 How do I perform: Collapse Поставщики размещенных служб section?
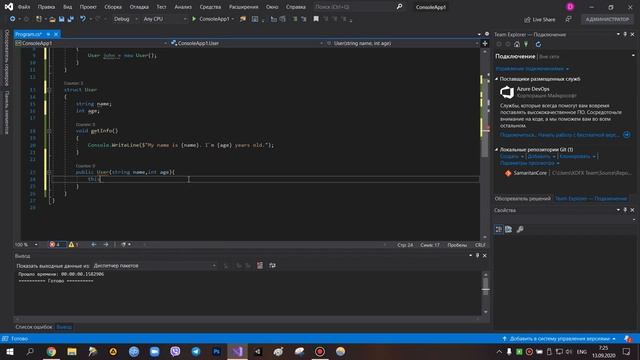[x=497, y=79]
